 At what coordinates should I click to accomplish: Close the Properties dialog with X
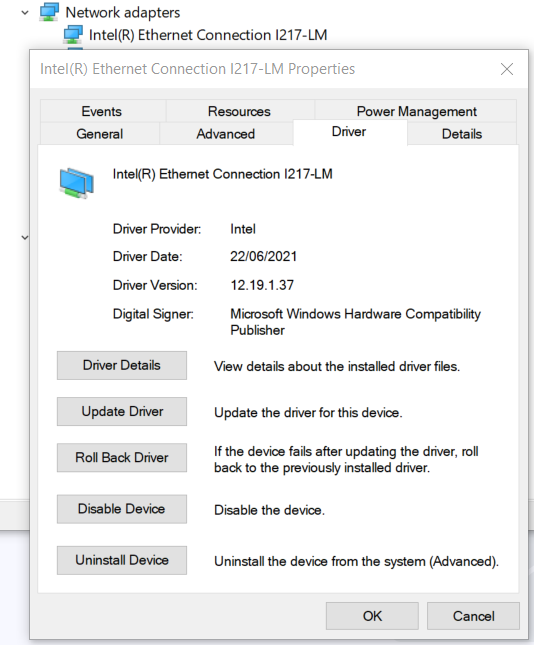tap(507, 69)
